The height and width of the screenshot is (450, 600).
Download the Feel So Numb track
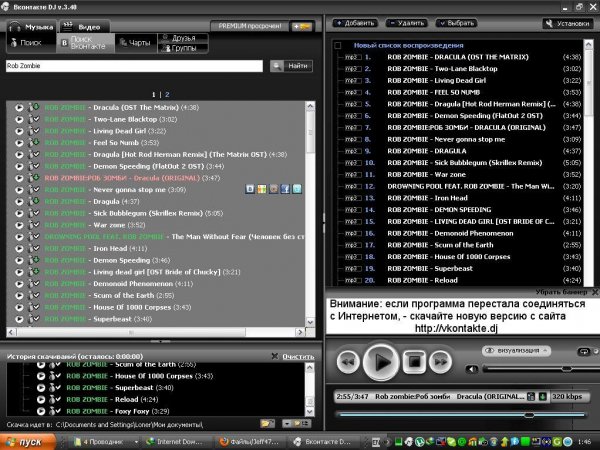[x=34, y=142]
